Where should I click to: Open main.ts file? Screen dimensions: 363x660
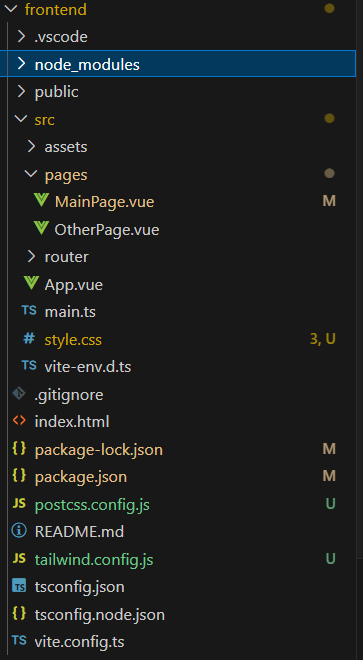(x=70, y=312)
